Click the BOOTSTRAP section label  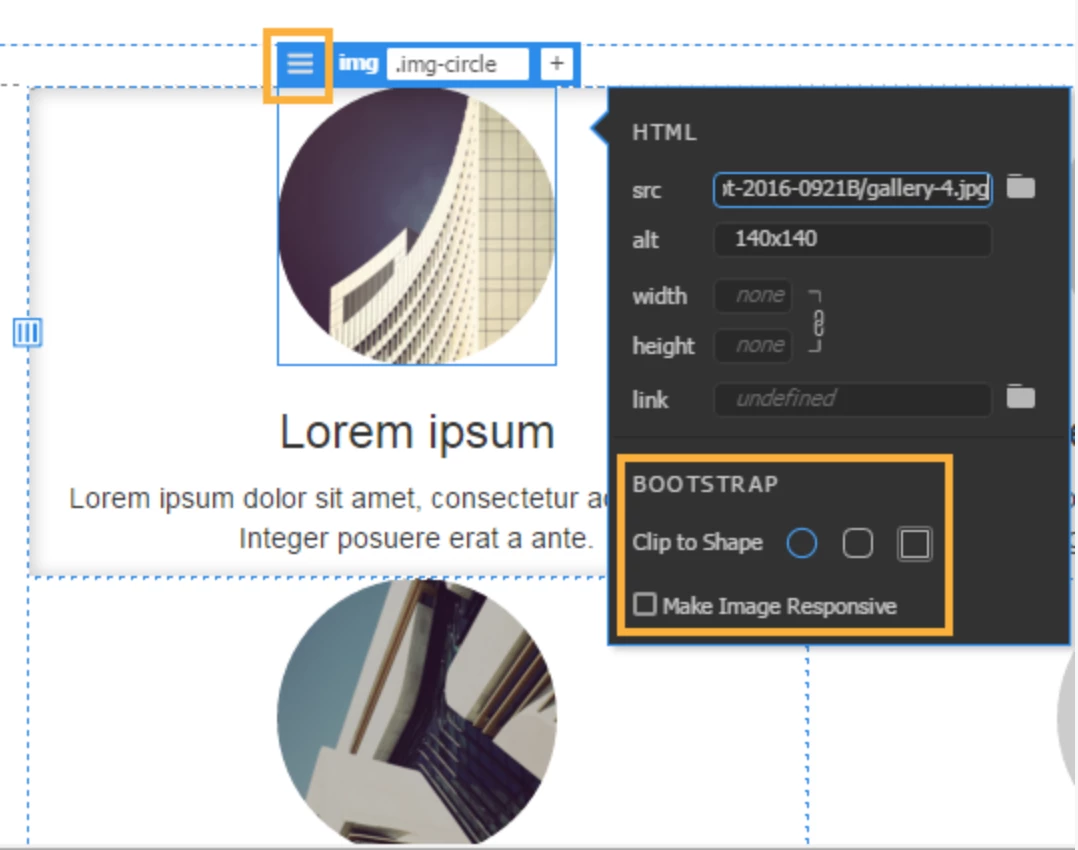coord(705,484)
